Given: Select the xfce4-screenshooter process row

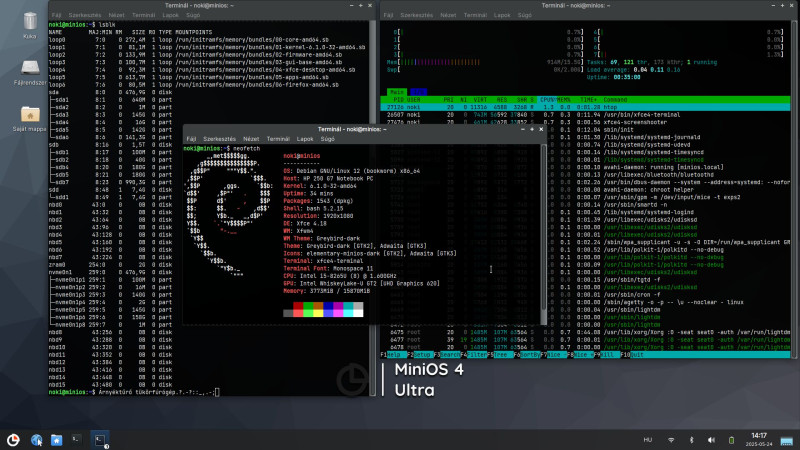Looking at the screenshot, I should [x=585, y=122].
